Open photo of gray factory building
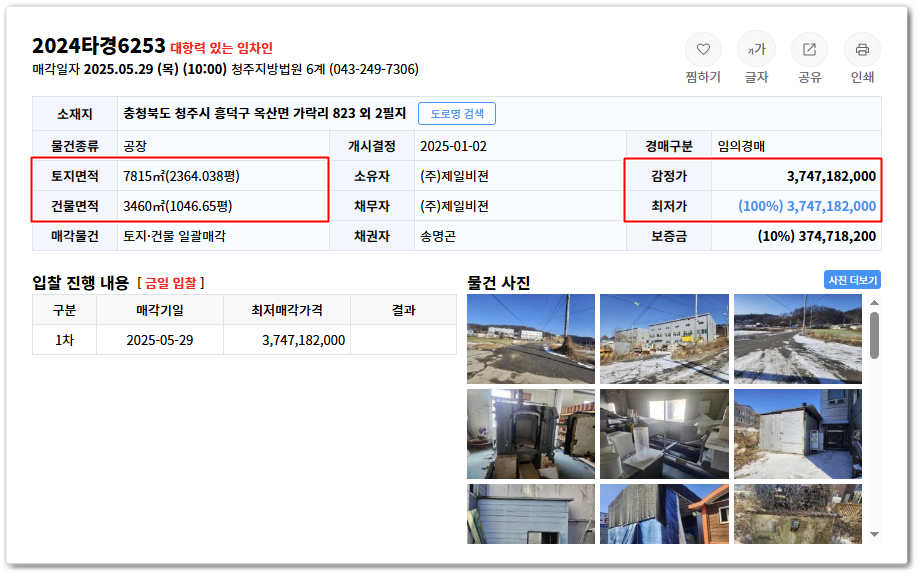This screenshot has width=920, height=576. click(x=664, y=339)
